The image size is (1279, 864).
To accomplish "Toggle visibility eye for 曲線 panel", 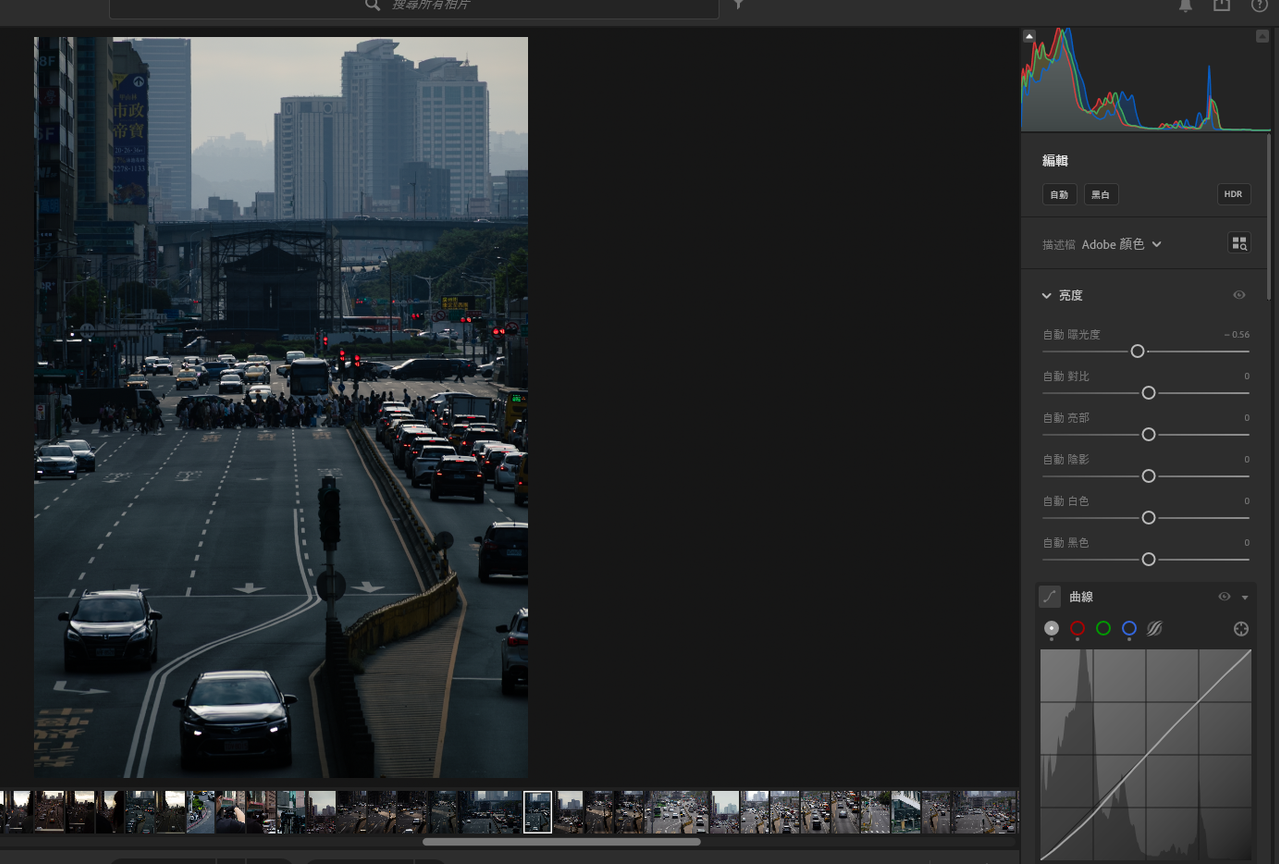I will 1224,597.
